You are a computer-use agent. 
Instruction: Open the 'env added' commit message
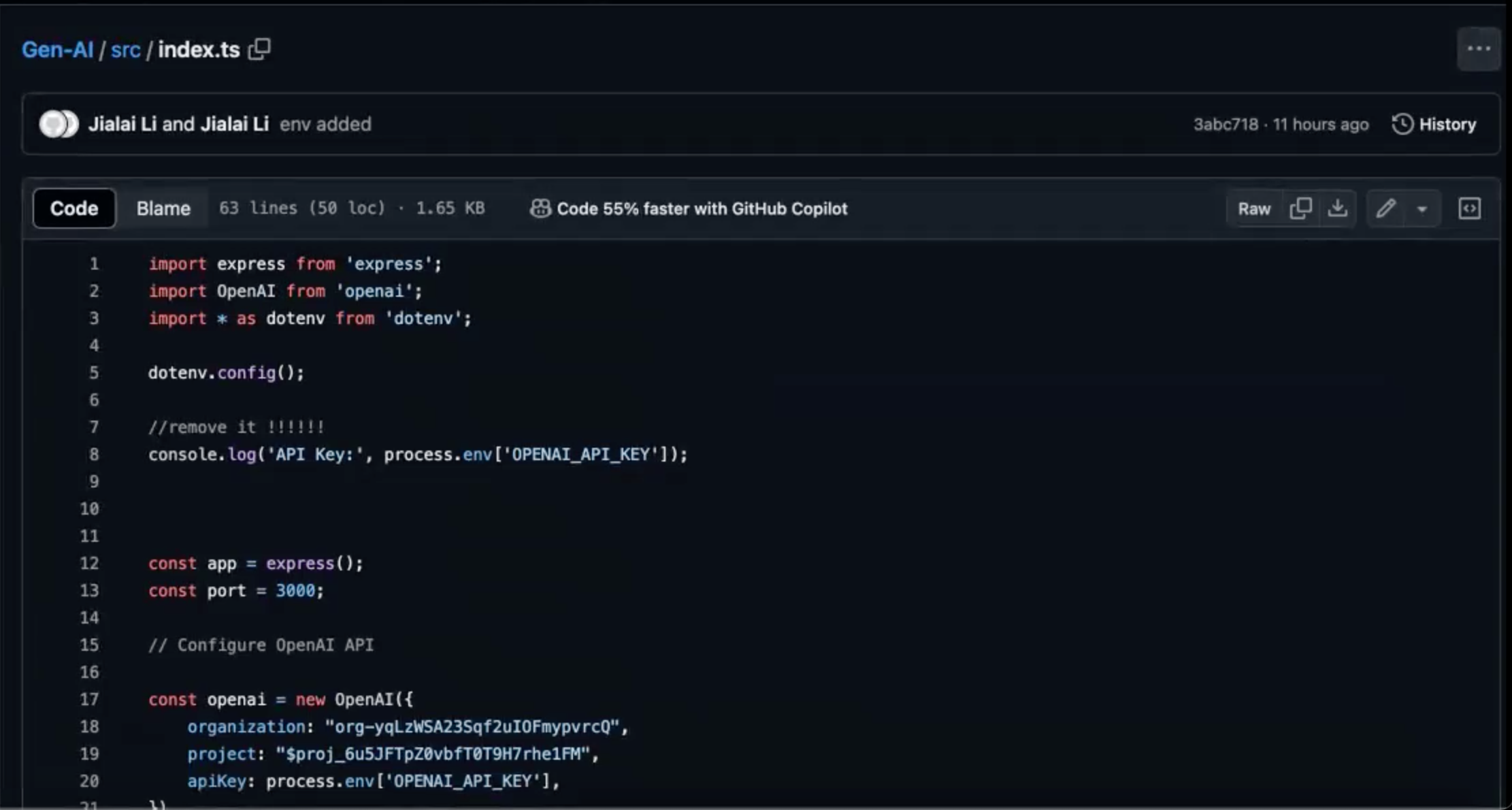(x=325, y=124)
